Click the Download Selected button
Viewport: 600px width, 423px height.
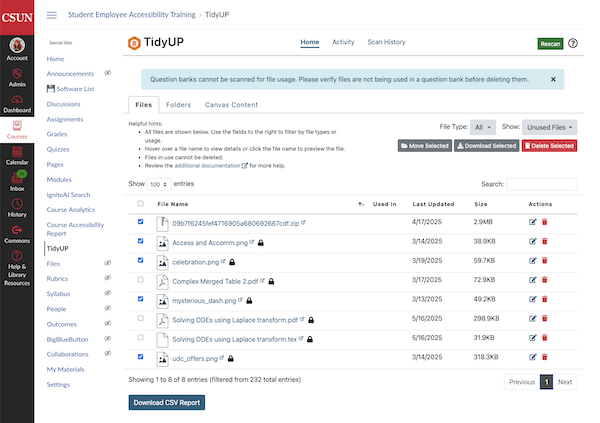pyautogui.click(x=487, y=146)
